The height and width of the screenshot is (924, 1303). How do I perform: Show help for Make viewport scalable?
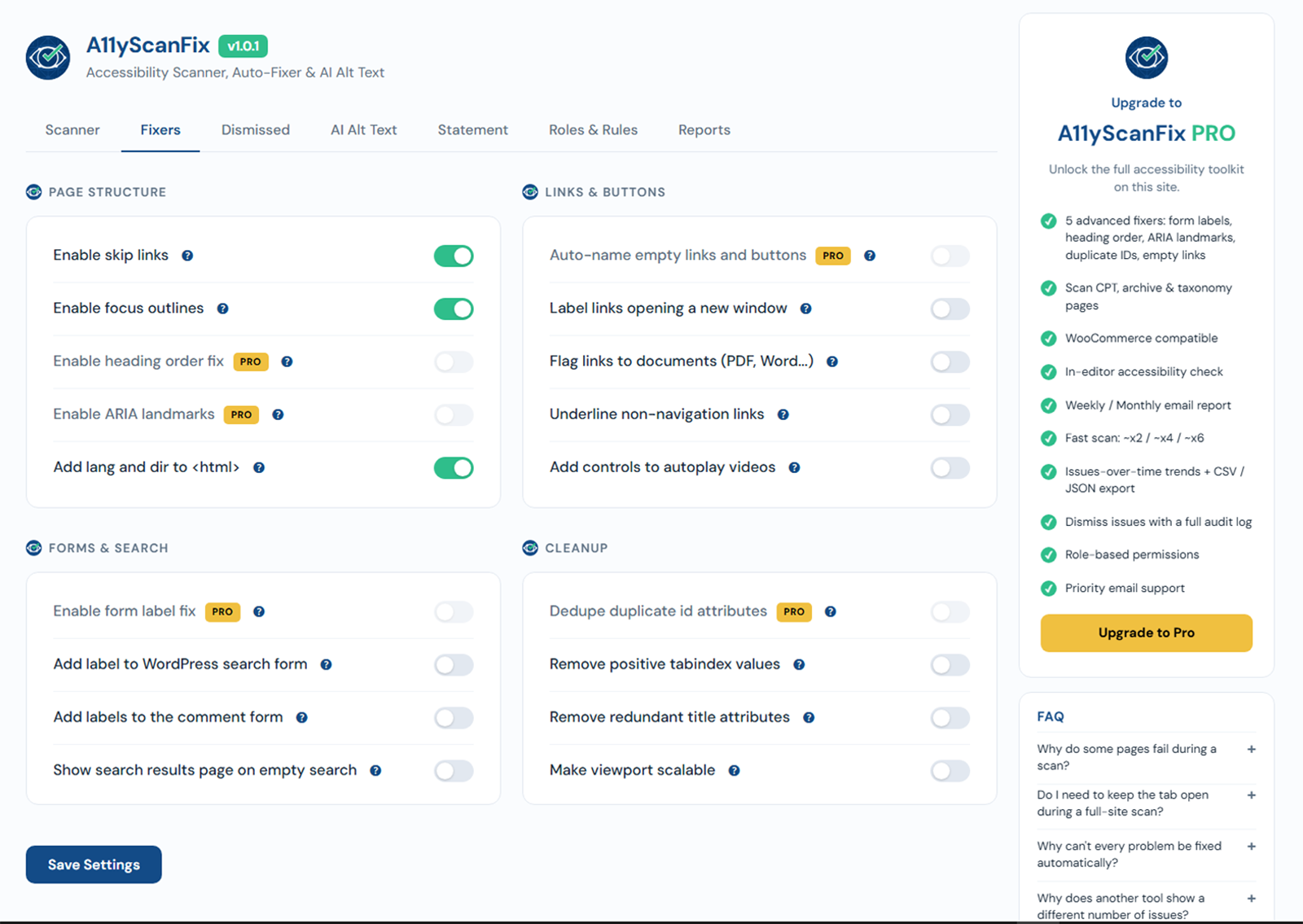(x=734, y=770)
